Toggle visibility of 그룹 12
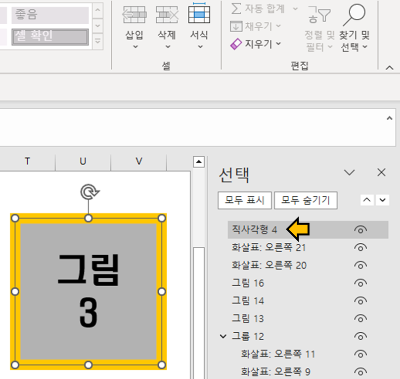This screenshot has width=400, height=379. point(361,336)
